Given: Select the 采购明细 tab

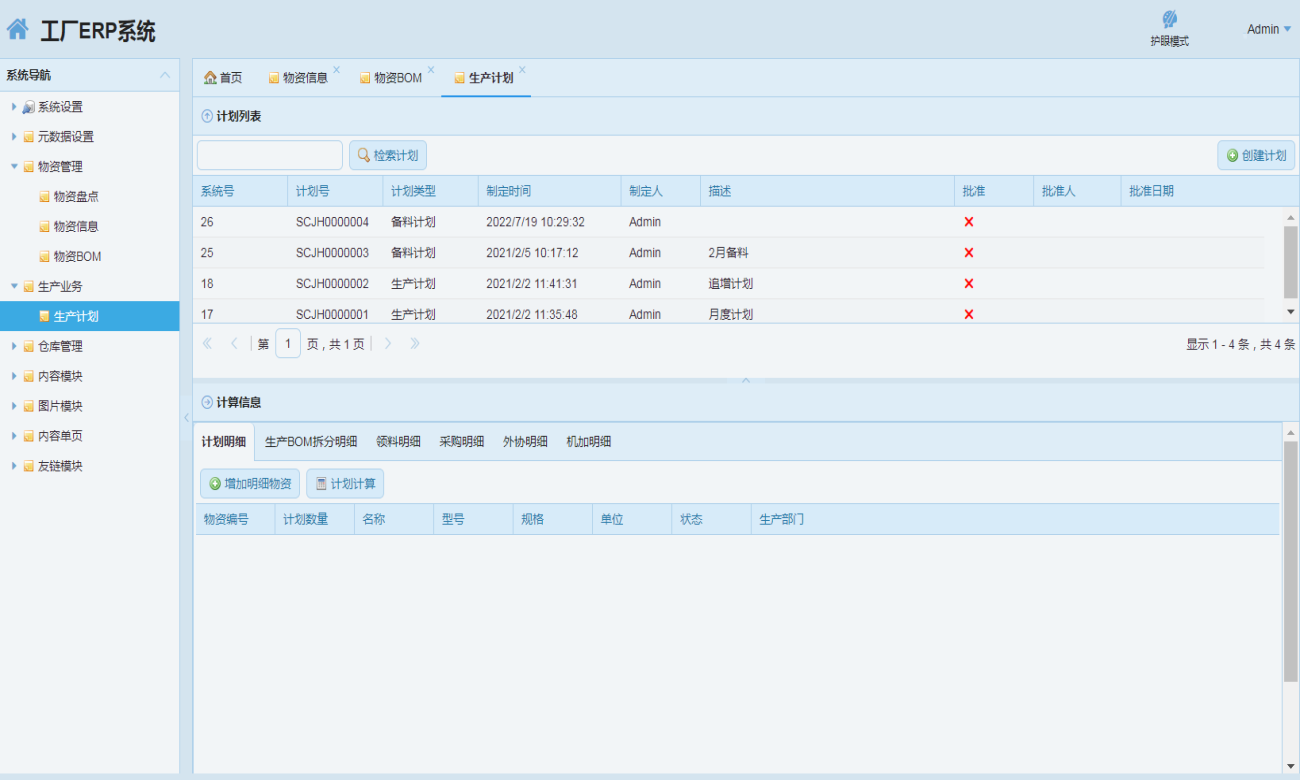Looking at the screenshot, I should coord(462,442).
